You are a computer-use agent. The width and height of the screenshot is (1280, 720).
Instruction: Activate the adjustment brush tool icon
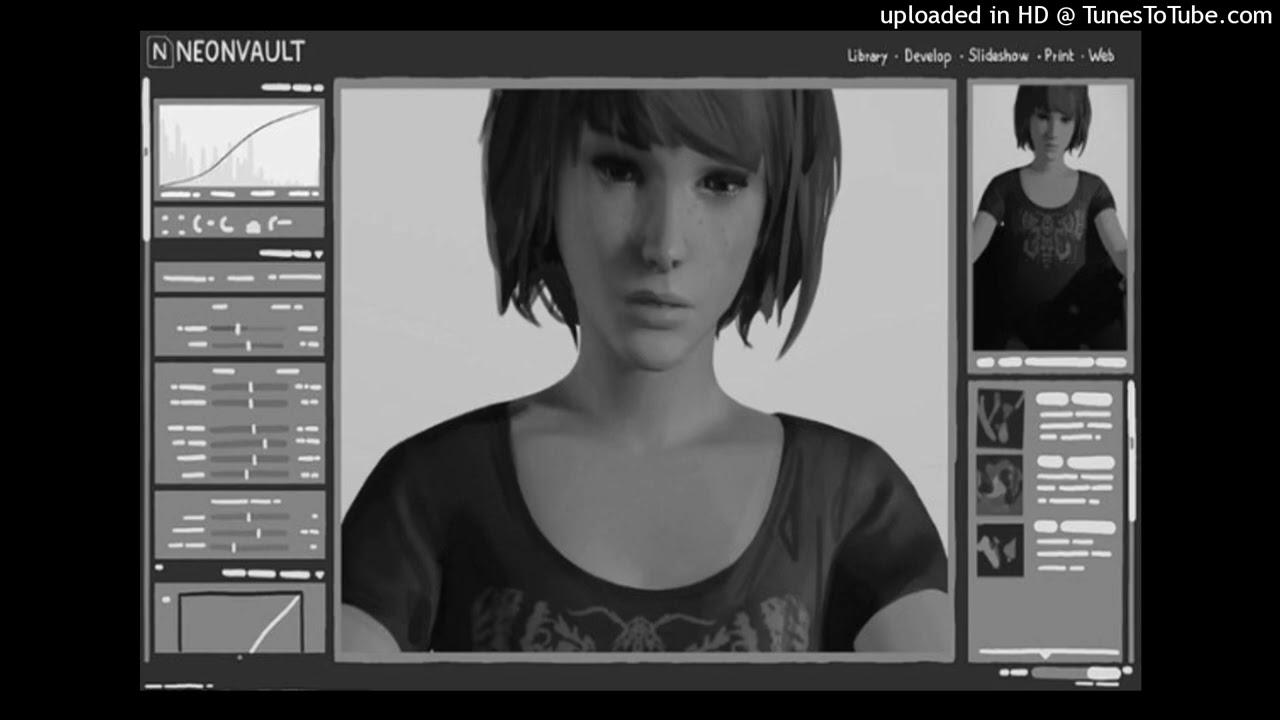(x=280, y=224)
